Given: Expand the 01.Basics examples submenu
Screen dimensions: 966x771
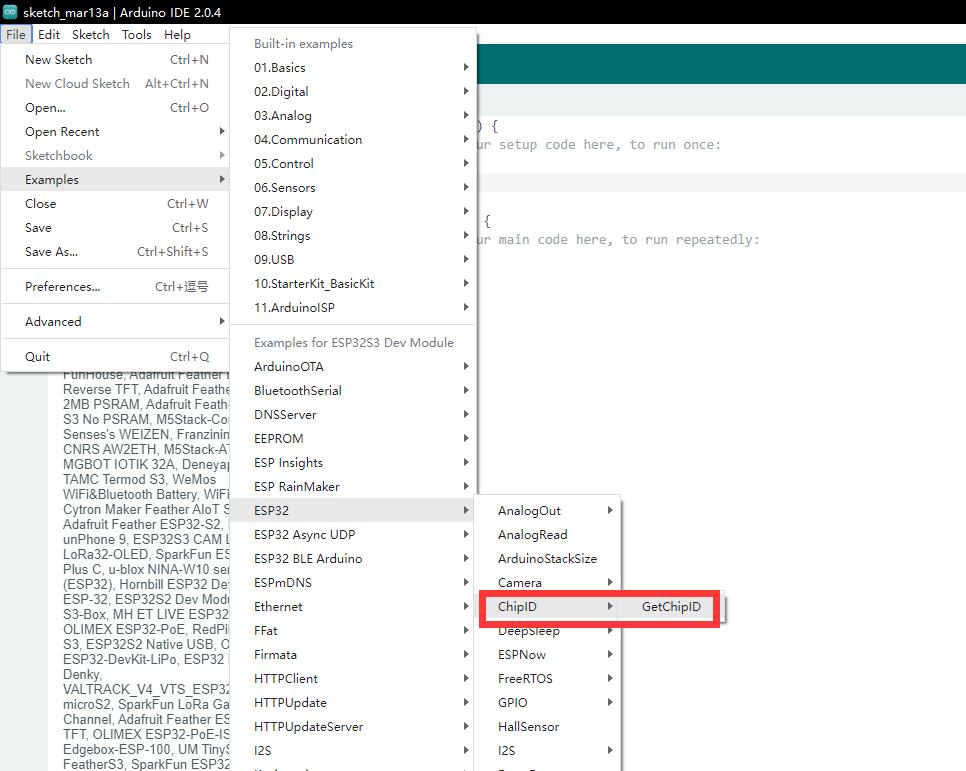Looking at the screenshot, I should click(x=280, y=68).
